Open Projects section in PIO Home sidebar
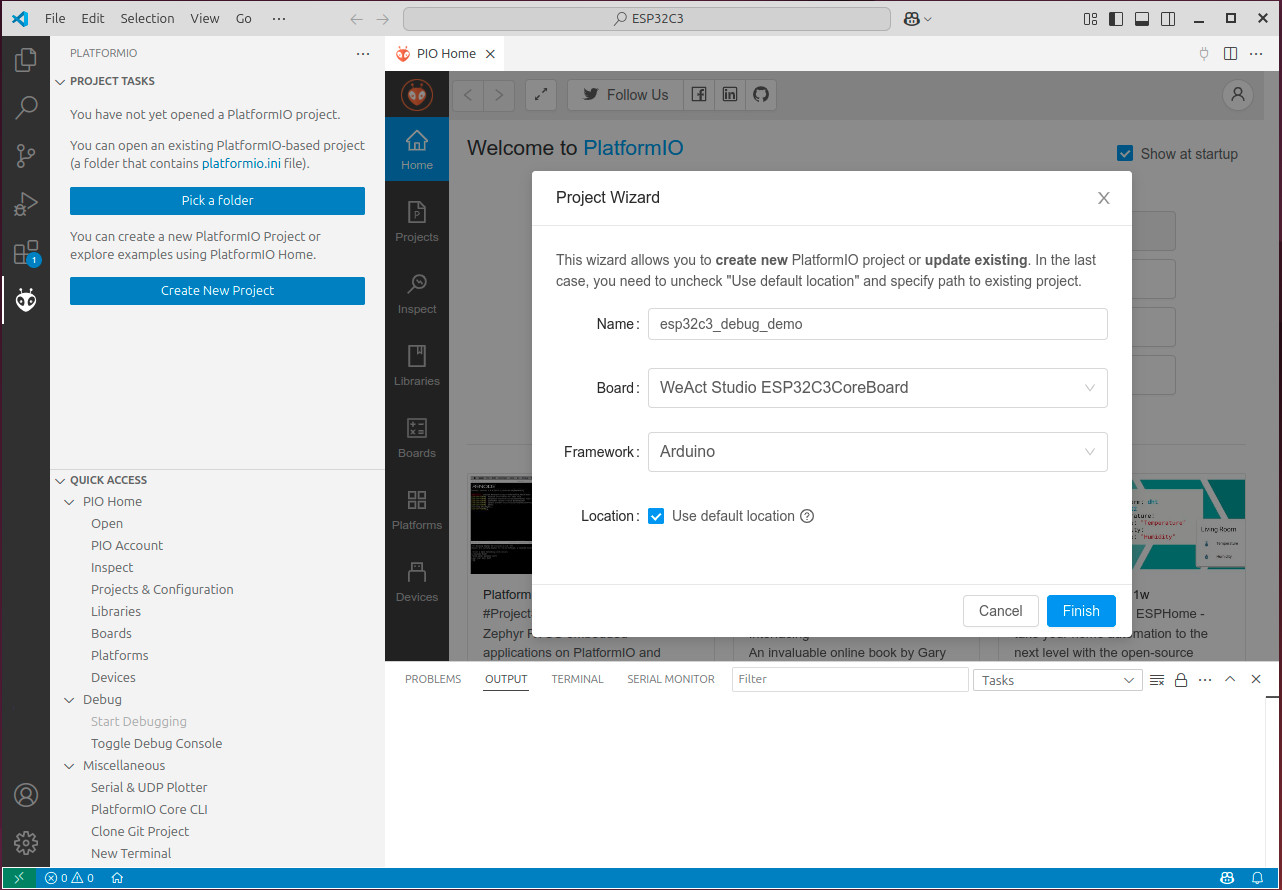The height and width of the screenshot is (890, 1282). coord(417,222)
